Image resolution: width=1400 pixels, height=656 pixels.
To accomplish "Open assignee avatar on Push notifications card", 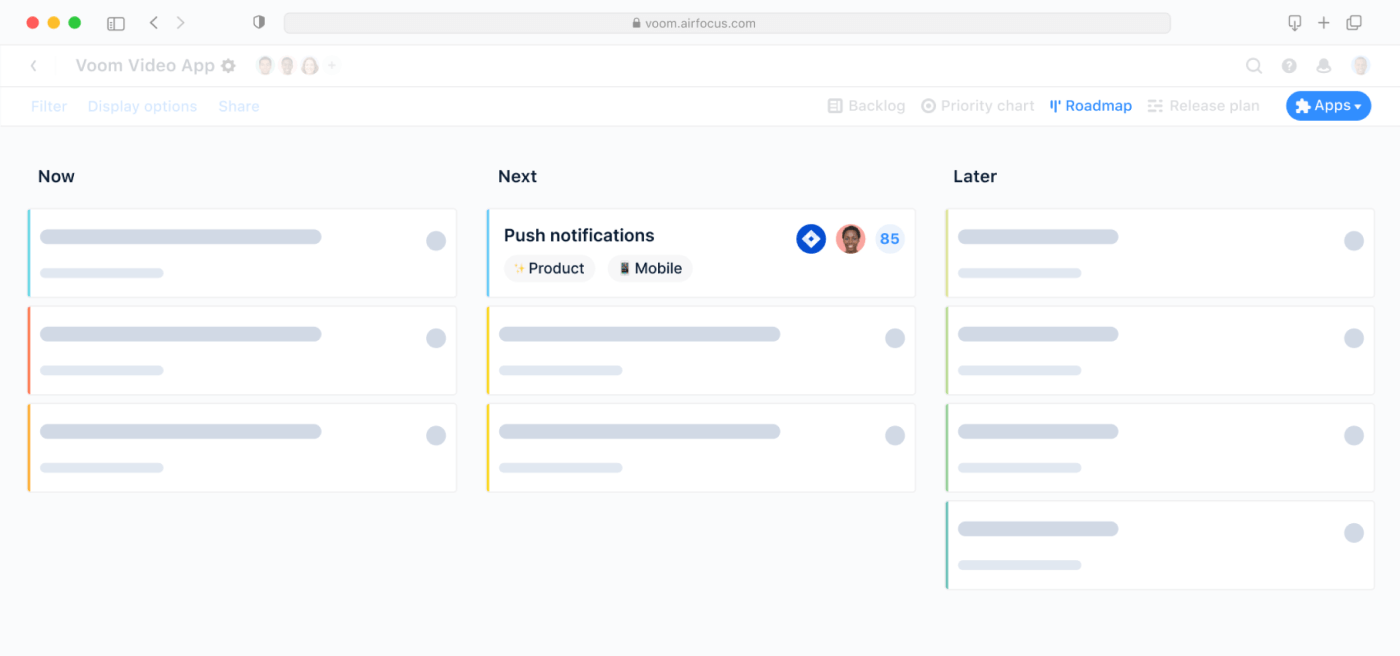I will [x=850, y=238].
